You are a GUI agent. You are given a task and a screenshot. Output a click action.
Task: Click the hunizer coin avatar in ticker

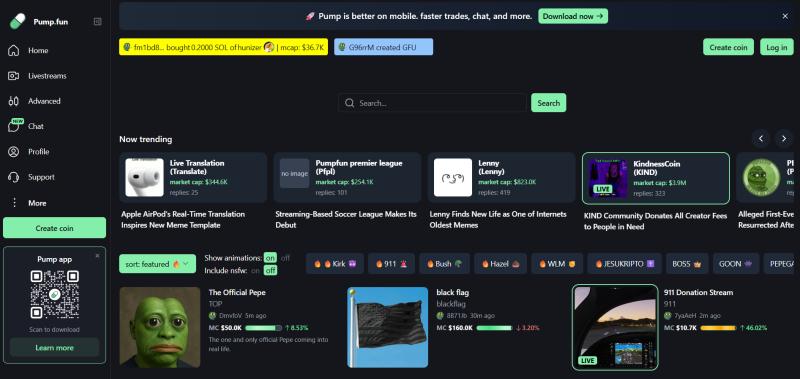coord(269,47)
